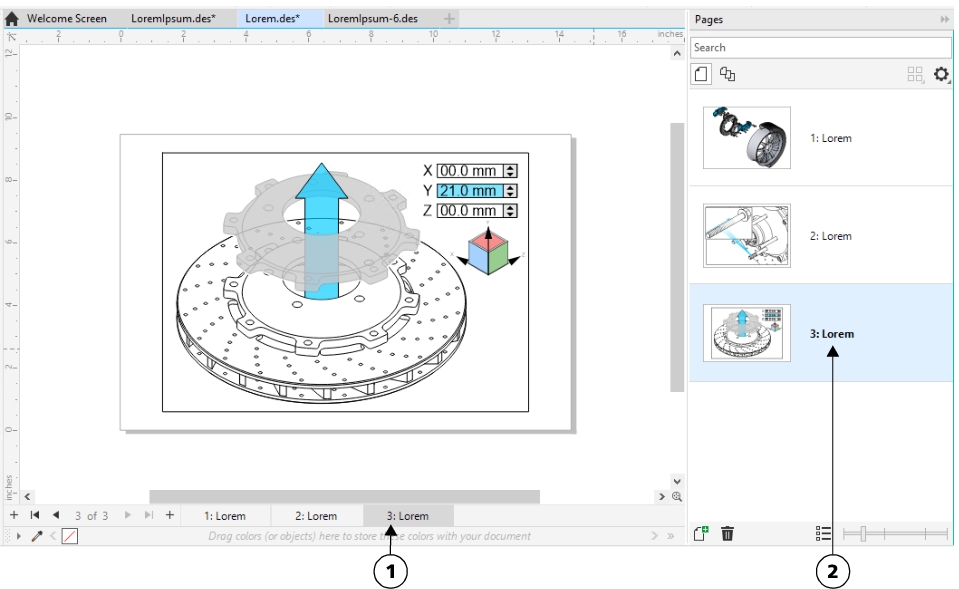
Task: Collapse the Pages panel with double arrow
Action: pyautogui.click(x=944, y=19)
